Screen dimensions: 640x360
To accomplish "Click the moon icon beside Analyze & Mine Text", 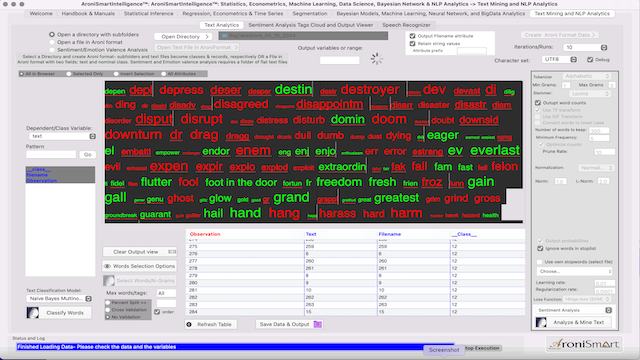I will coord(541,322).
